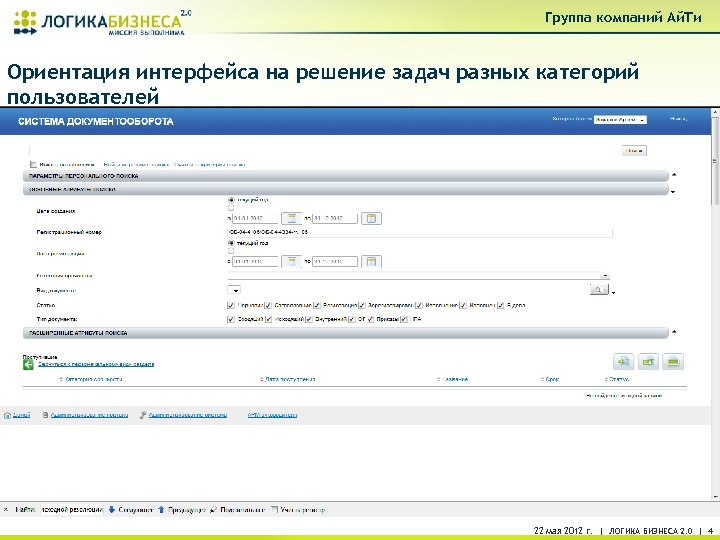Open the user selector dropdown in blue header
Image resolution: width=720 pixels, height=540 pixels.
tap(620, 120)
